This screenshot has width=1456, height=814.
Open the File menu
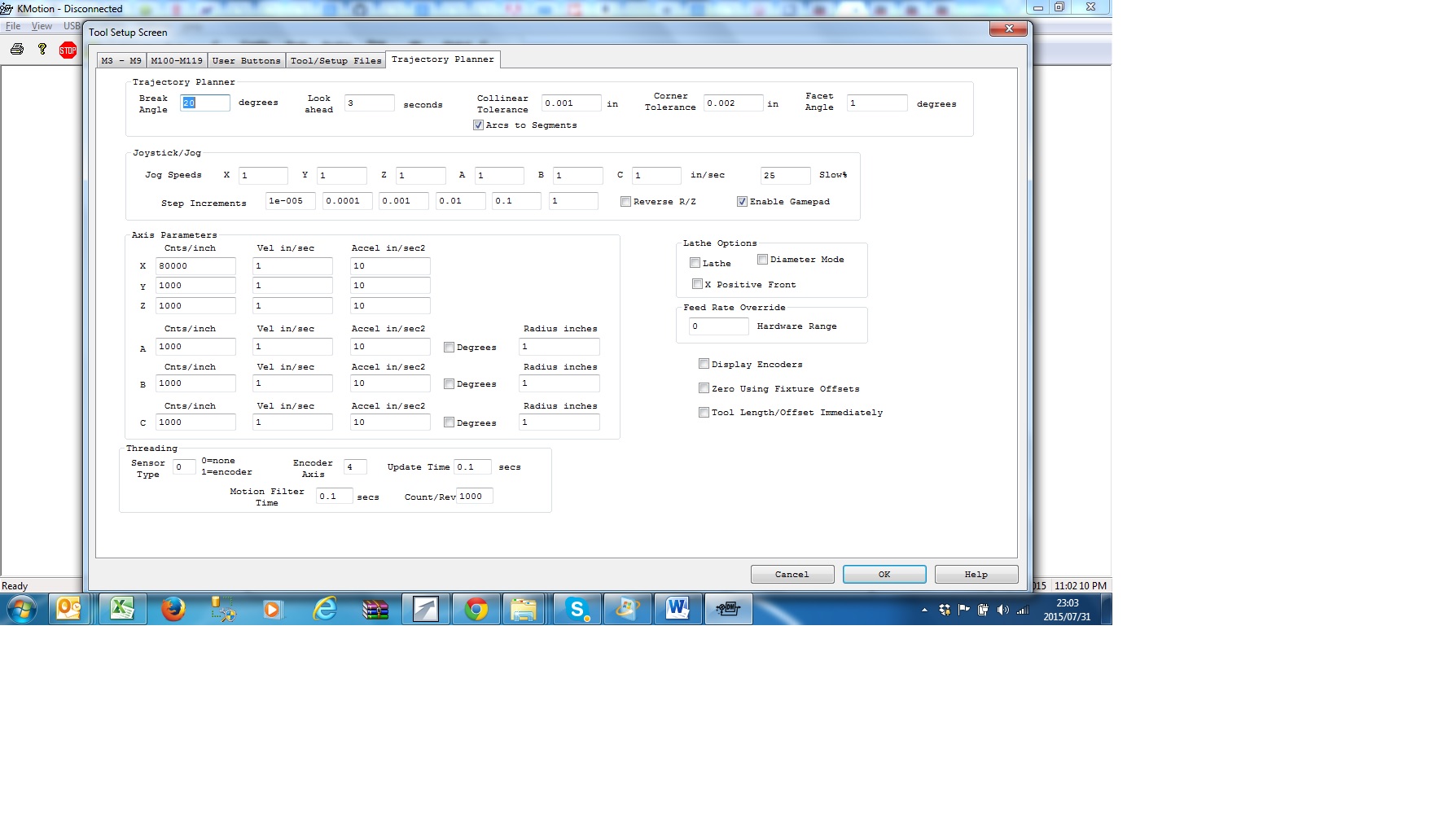[13, 26]
